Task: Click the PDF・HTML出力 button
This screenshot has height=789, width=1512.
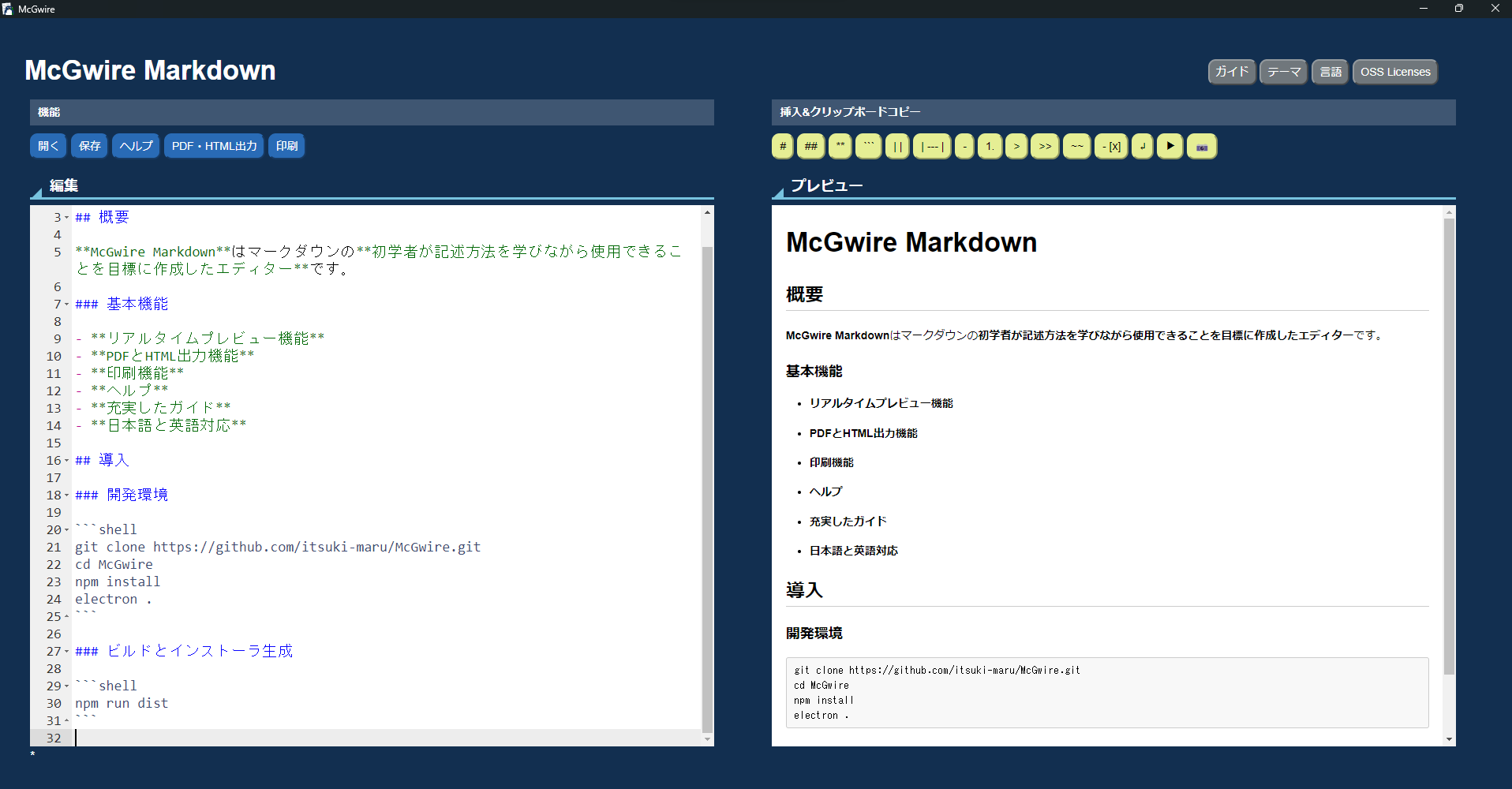Action: coord(213,145)
